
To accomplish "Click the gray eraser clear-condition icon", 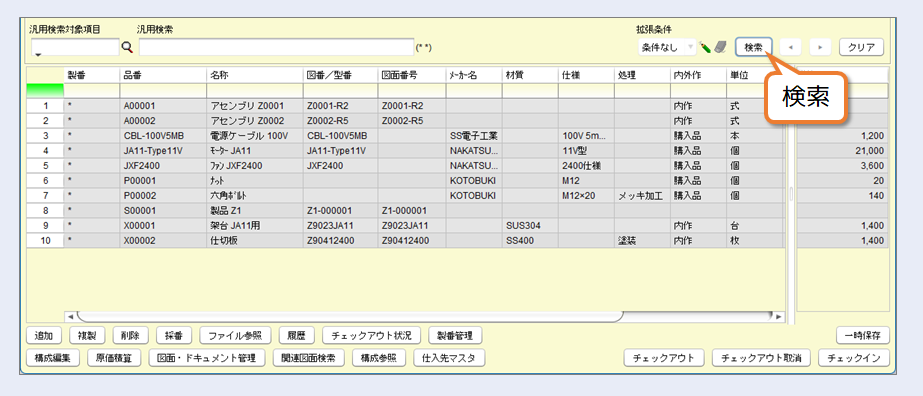I will pos(721,47).
